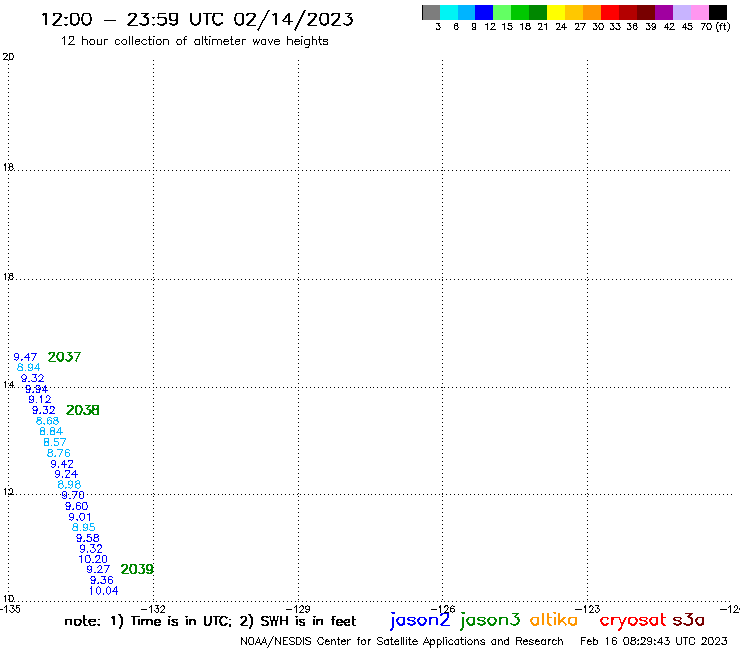
Task: Click the 9.47 wave height value
Action: point(25,357)
